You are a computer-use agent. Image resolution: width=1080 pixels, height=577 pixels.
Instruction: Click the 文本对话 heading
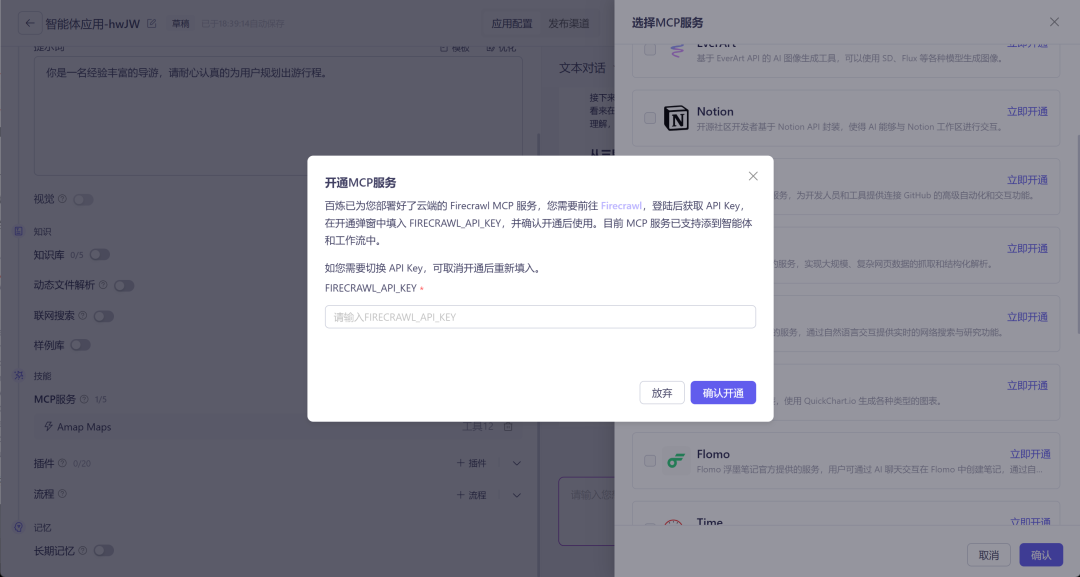coord(582,67)
